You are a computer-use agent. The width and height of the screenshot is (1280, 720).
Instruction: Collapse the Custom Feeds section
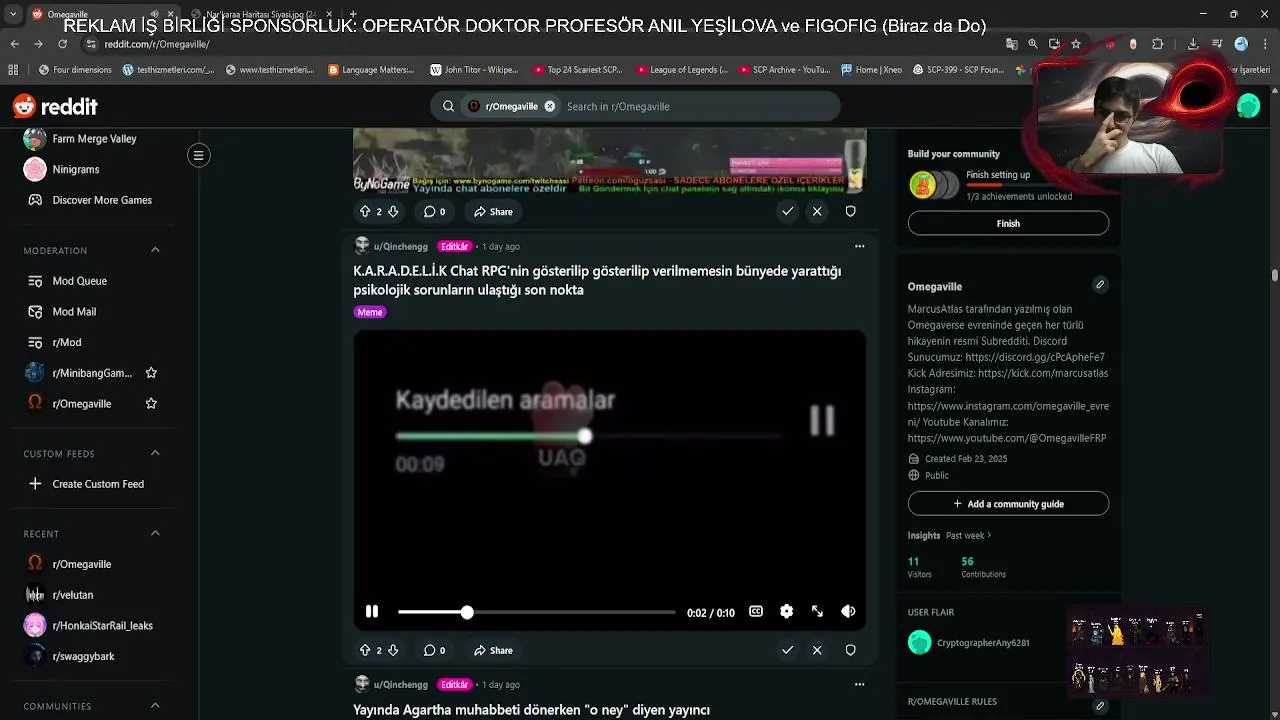pos(155,453)
